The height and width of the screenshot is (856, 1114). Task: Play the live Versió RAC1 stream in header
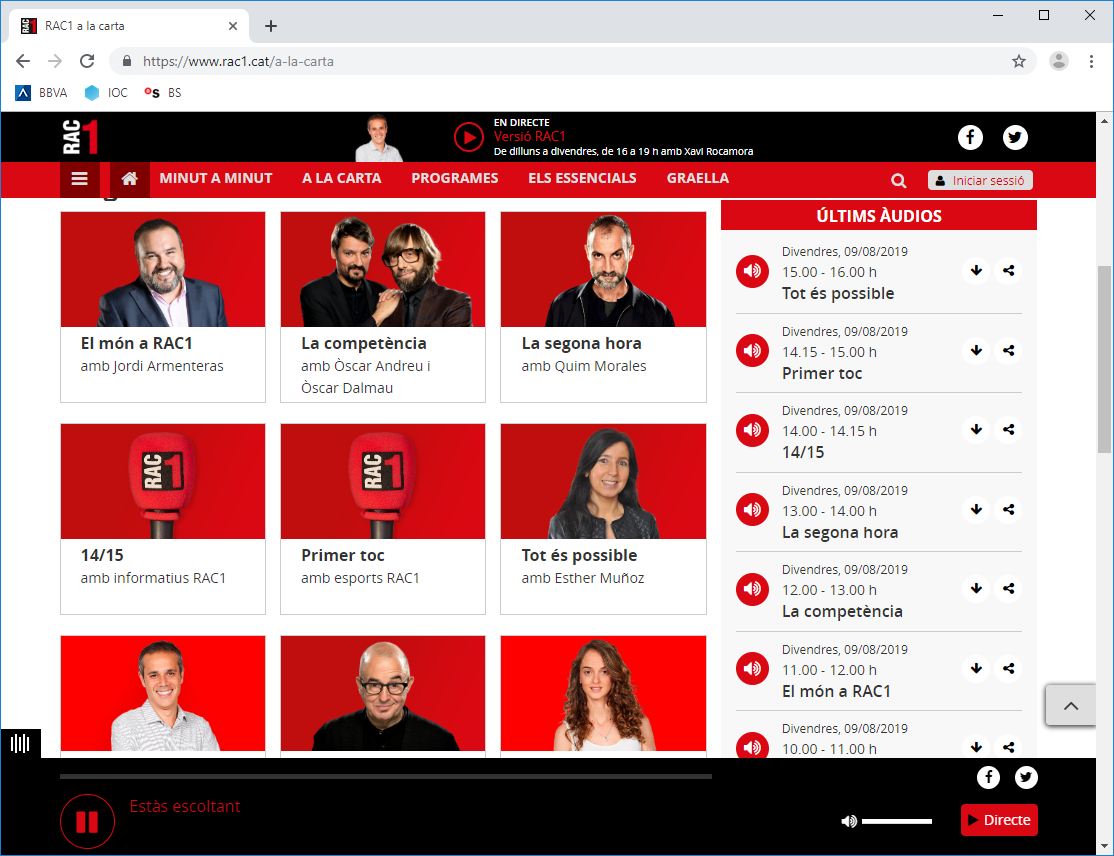coord(468,137)
